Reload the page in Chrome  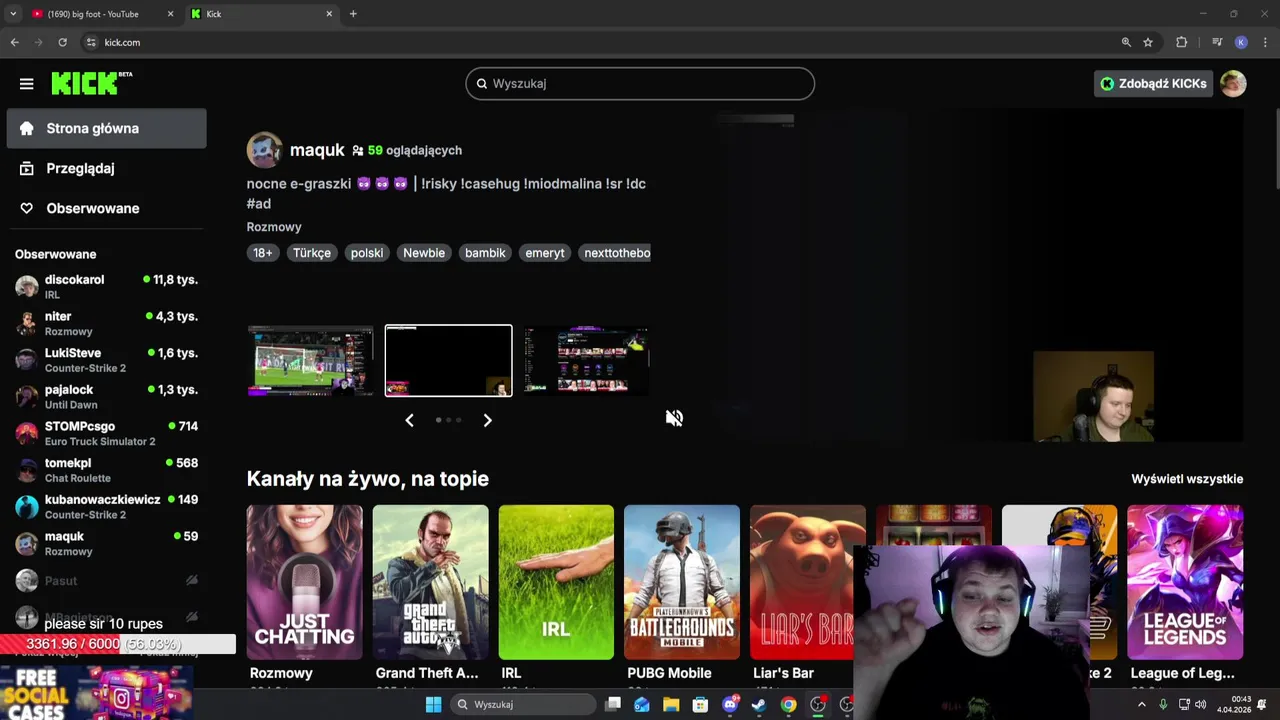62,42
